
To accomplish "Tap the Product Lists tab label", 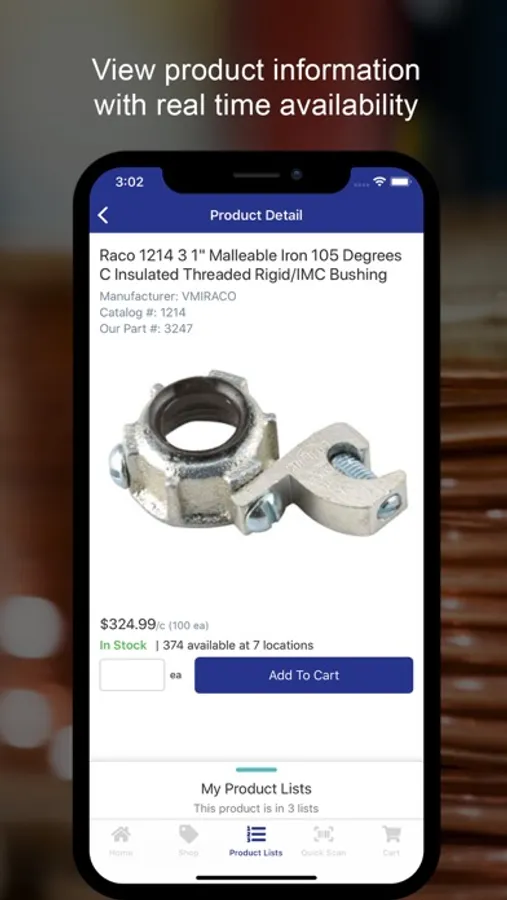I will click(256, 853).
